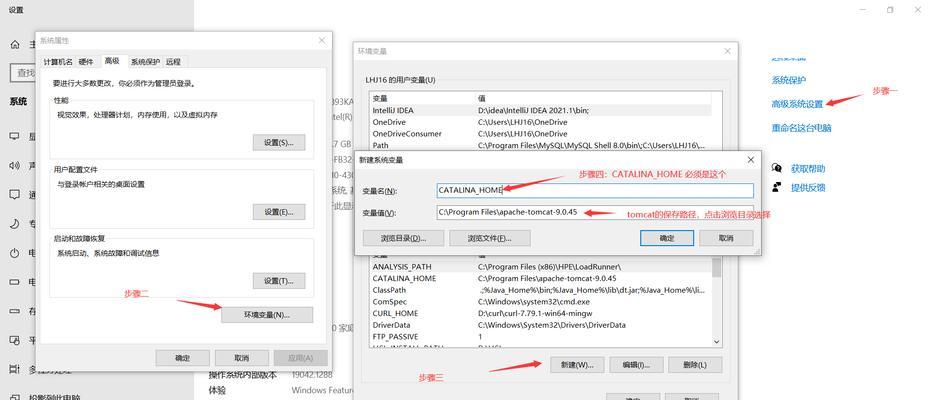The image size is (932, 400).
Task: Select DriverData system variable row
Action: tap(540, 325)
